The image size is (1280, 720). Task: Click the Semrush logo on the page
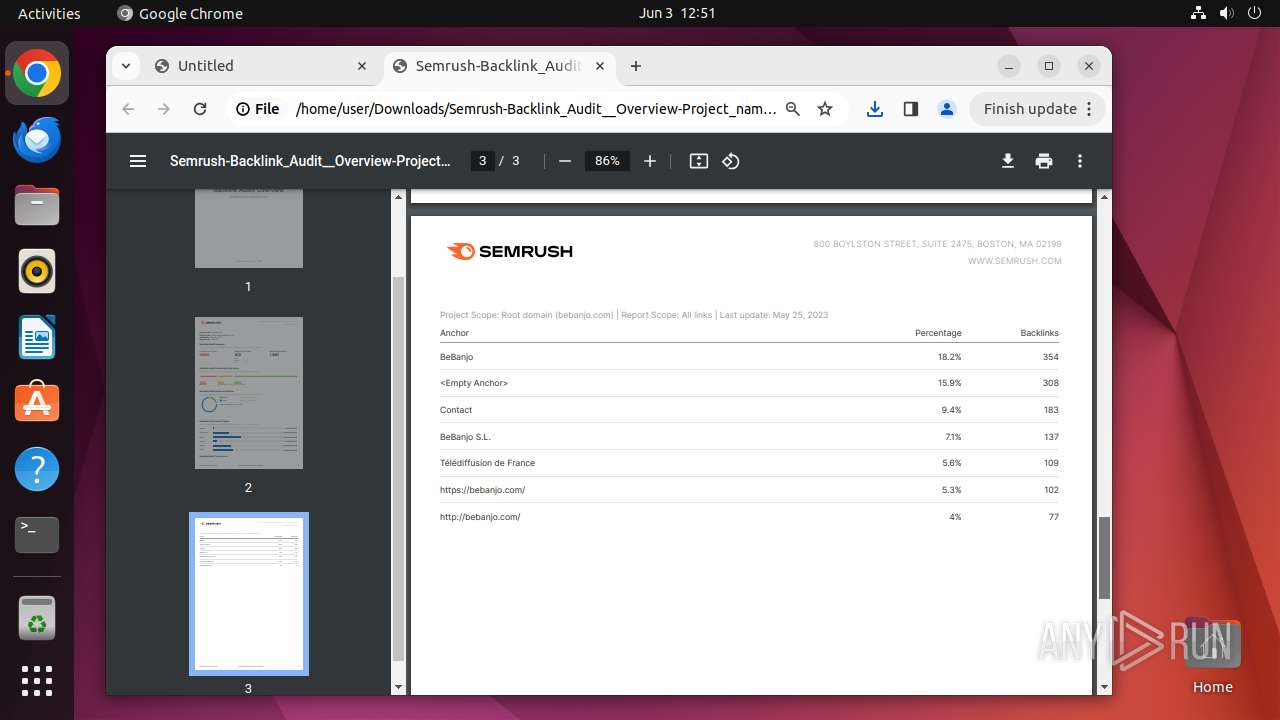510,252
